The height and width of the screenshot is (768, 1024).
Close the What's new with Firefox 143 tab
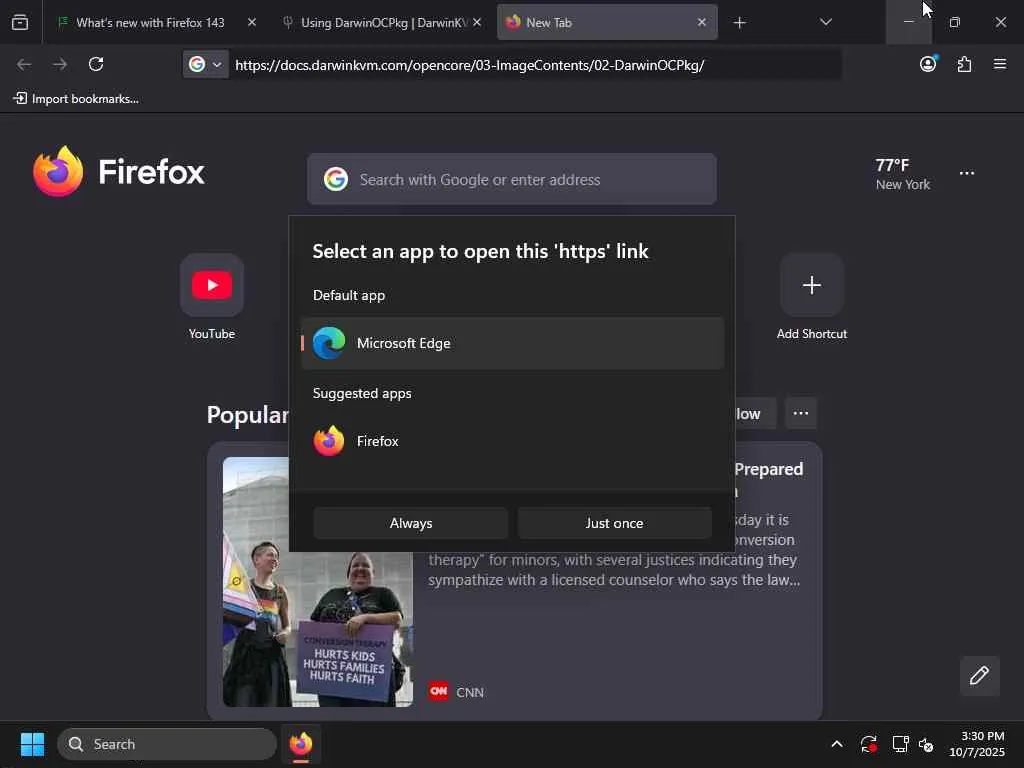(x=252, y=22)
